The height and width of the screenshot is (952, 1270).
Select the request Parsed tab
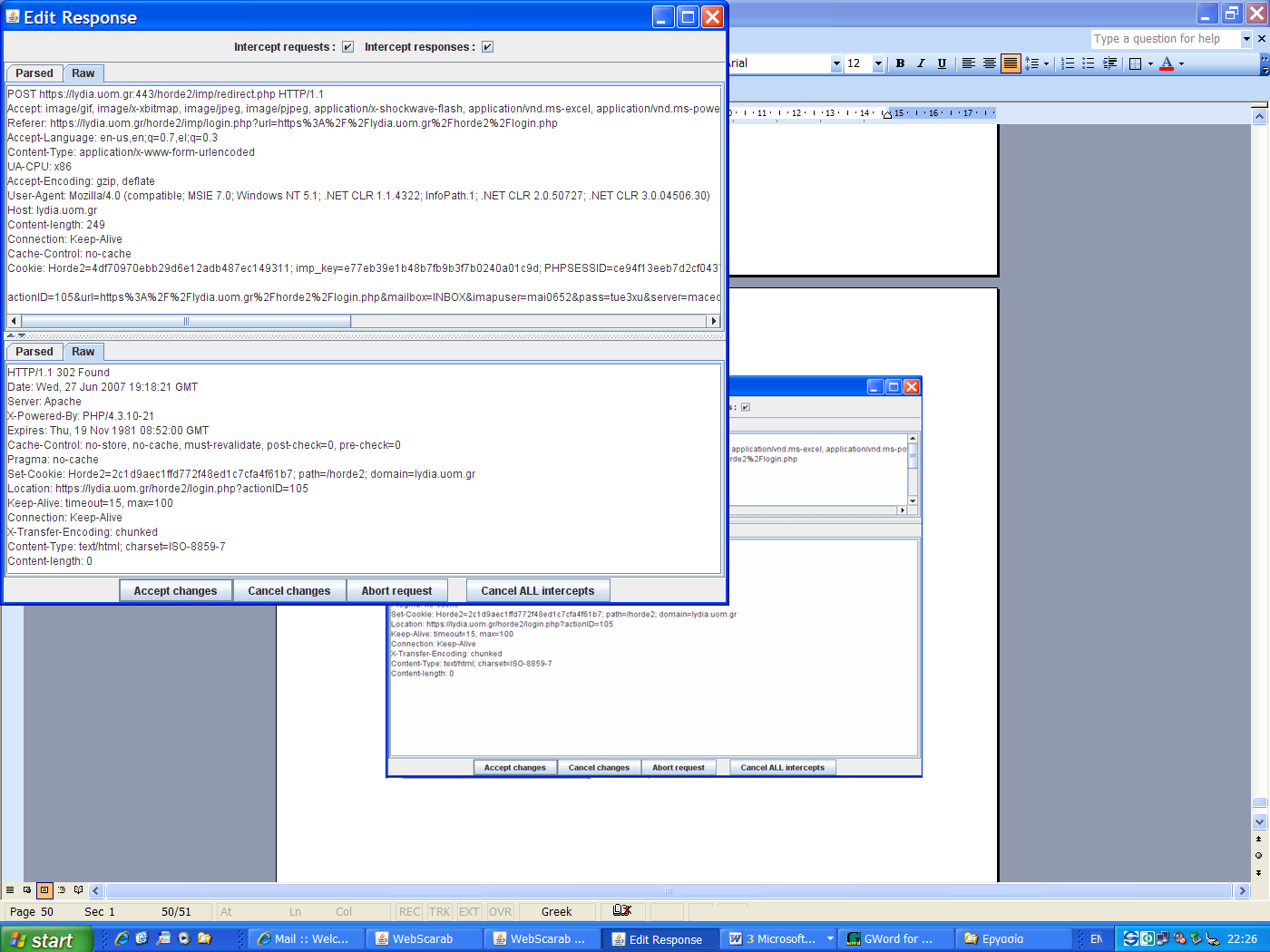(x=34, y=73)
